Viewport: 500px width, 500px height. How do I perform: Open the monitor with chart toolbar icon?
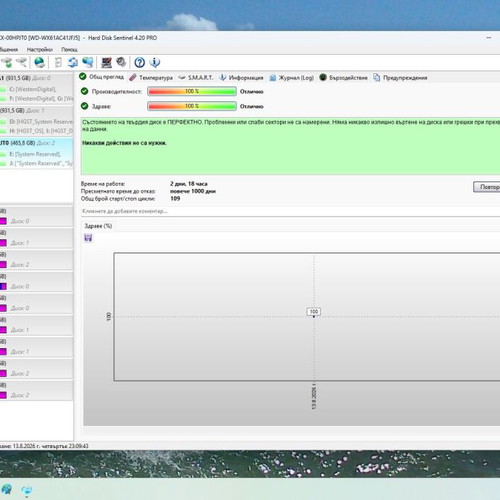107,62
